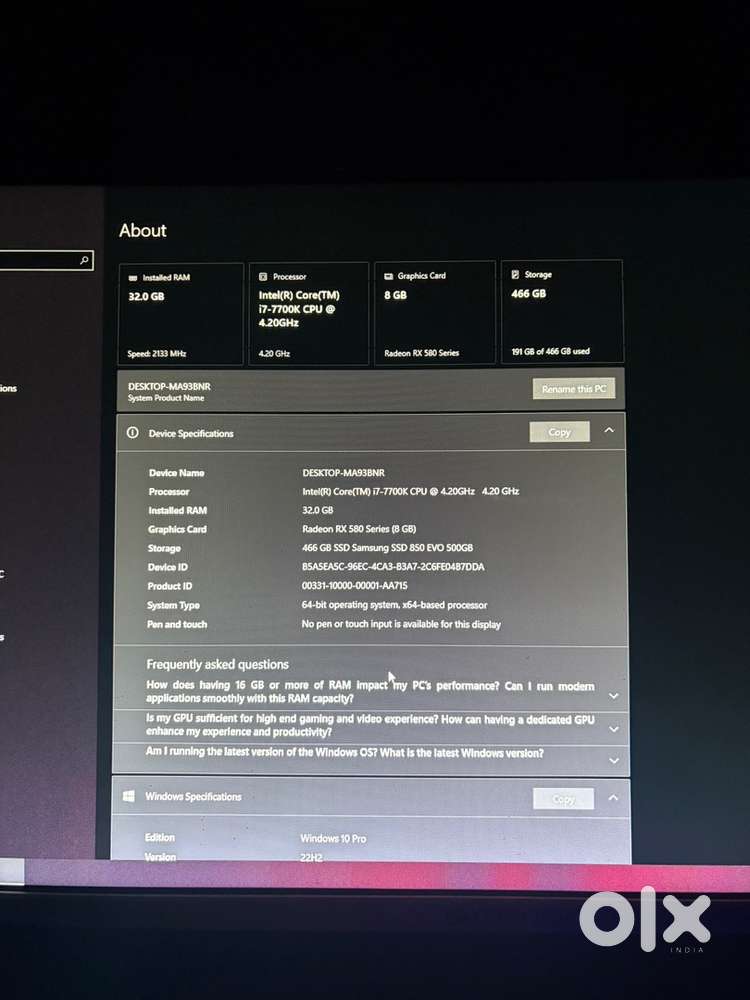The image size is (750, 1000).
Task: Select the Samsung SSD 850 EVO storage value
Action: pos(388,547)
